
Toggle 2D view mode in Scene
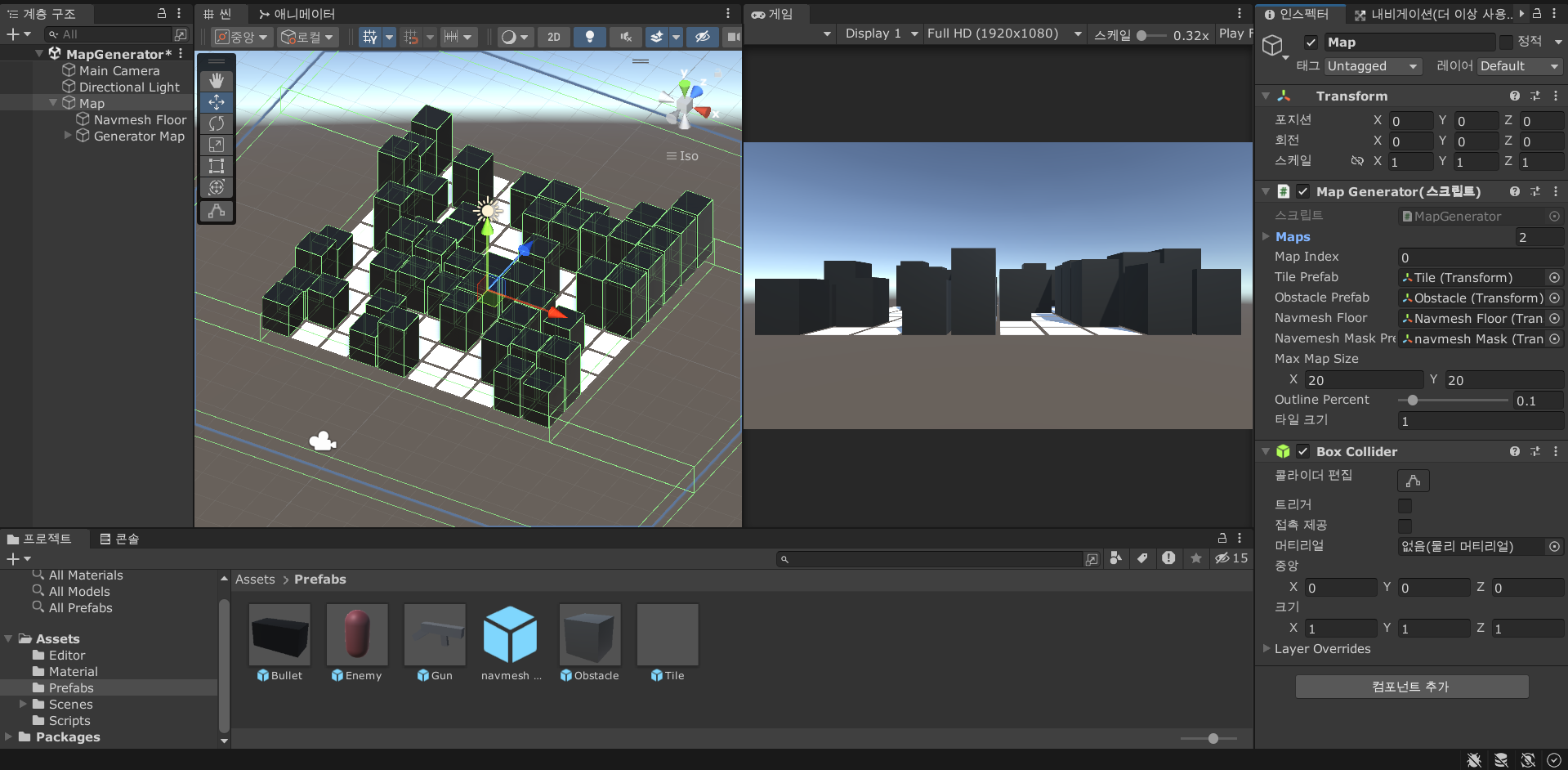[x=554, y=37]
